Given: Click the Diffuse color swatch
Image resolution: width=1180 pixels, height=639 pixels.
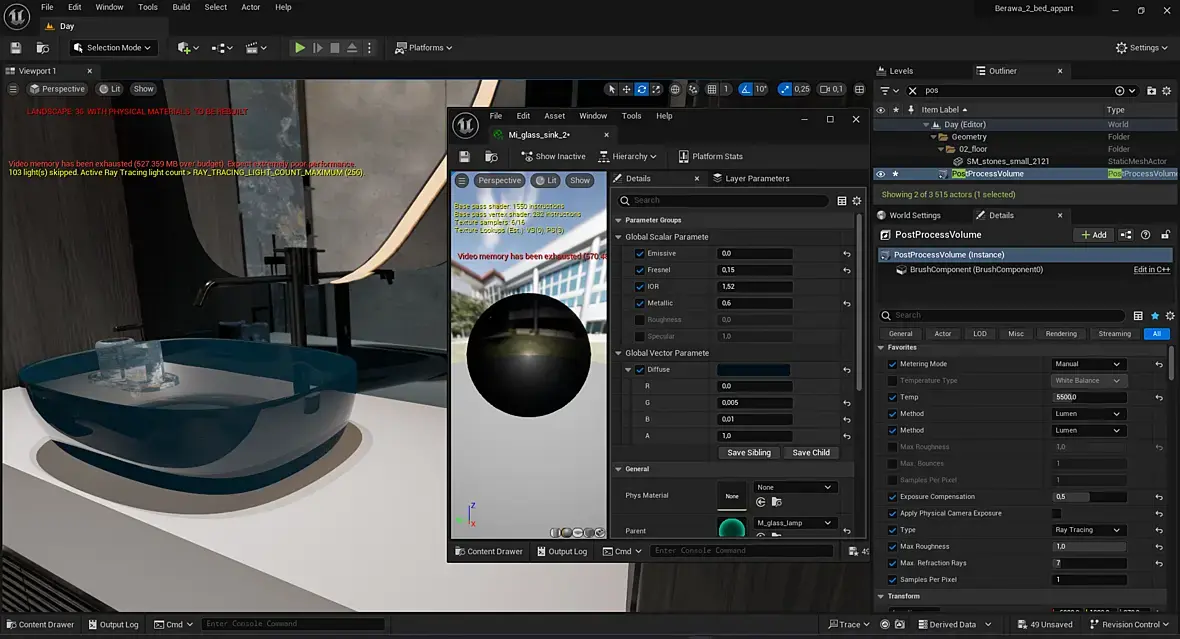Looking at the screenshot, I should [x=753, y=370].
